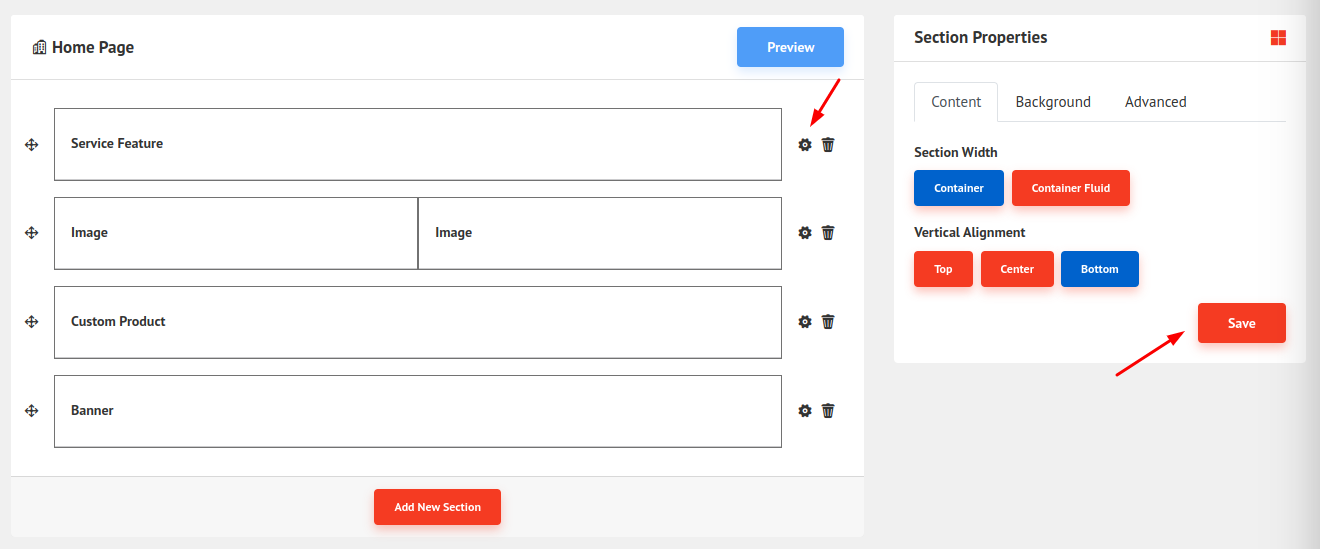Click Add New Section button
Image resolution: width=1320 pixels, height=549 pixels.
[437, 507]
